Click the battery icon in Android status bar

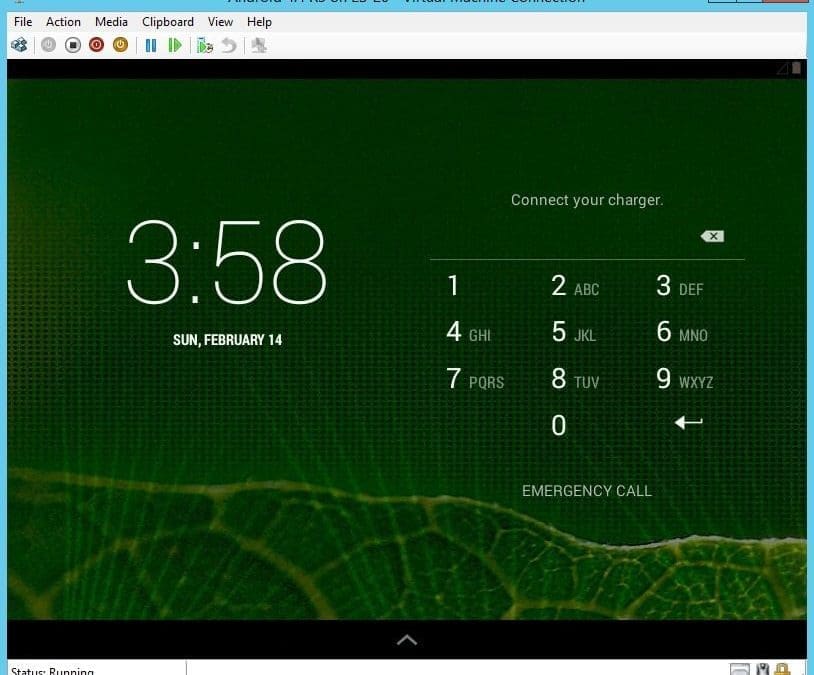(796, 68)
